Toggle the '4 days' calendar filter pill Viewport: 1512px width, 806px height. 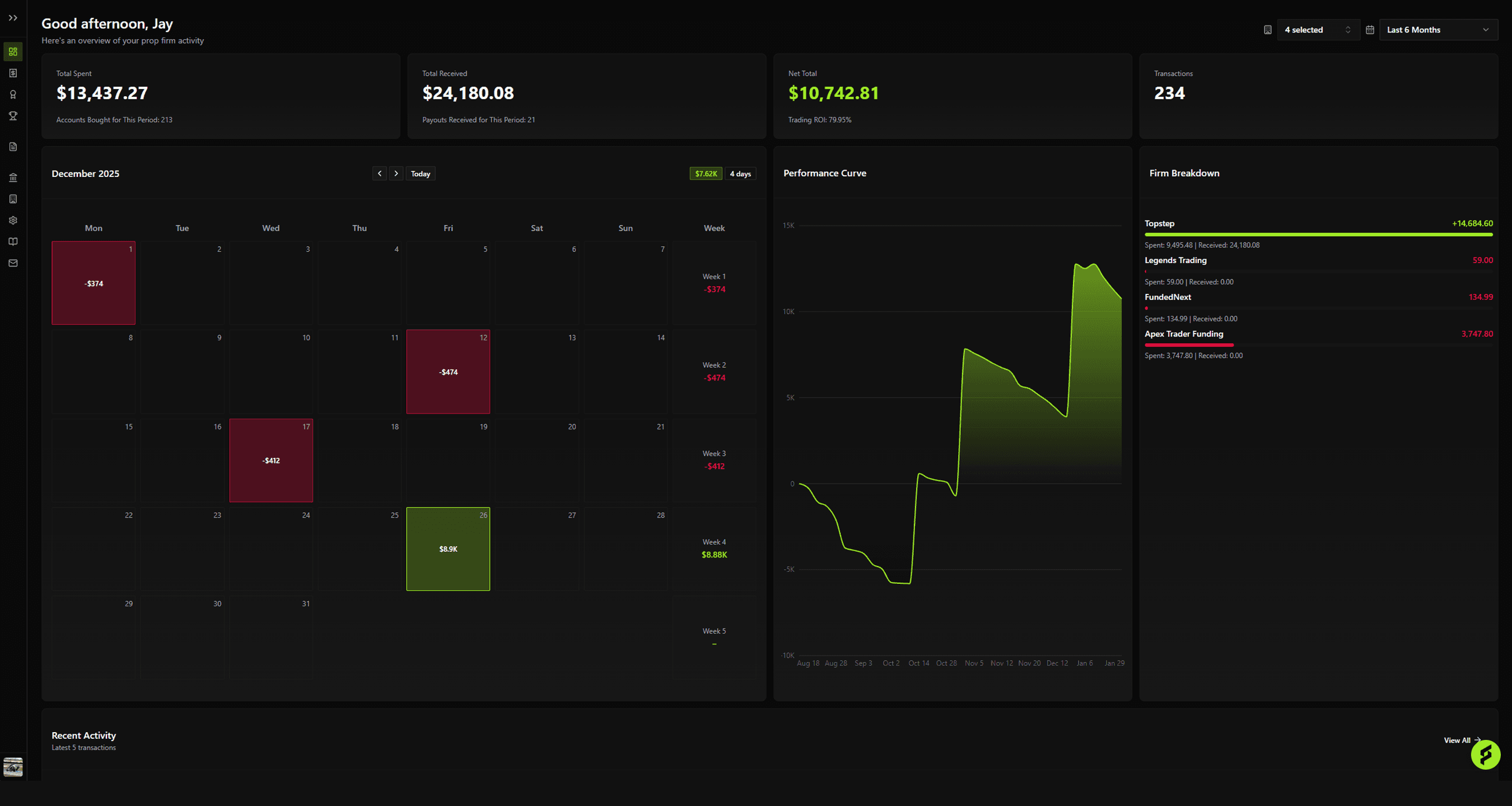(740, 174)
